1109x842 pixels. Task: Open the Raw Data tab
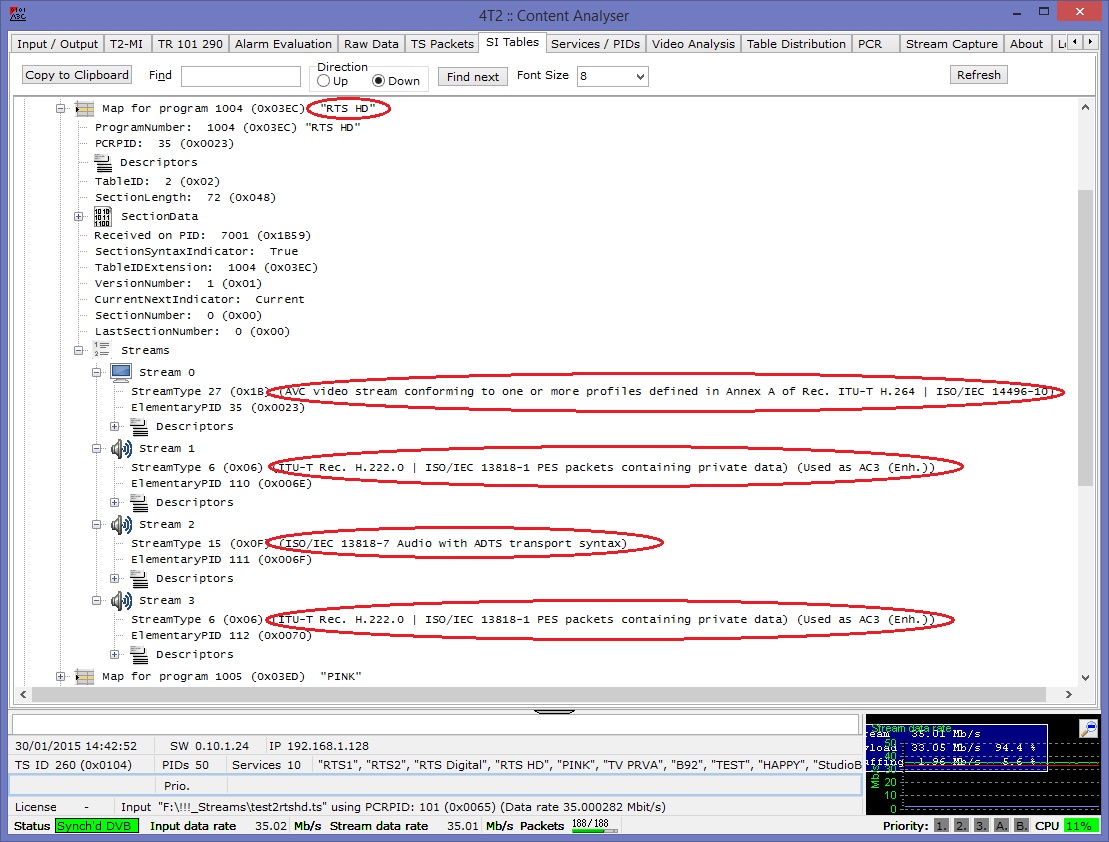point(371,44)
